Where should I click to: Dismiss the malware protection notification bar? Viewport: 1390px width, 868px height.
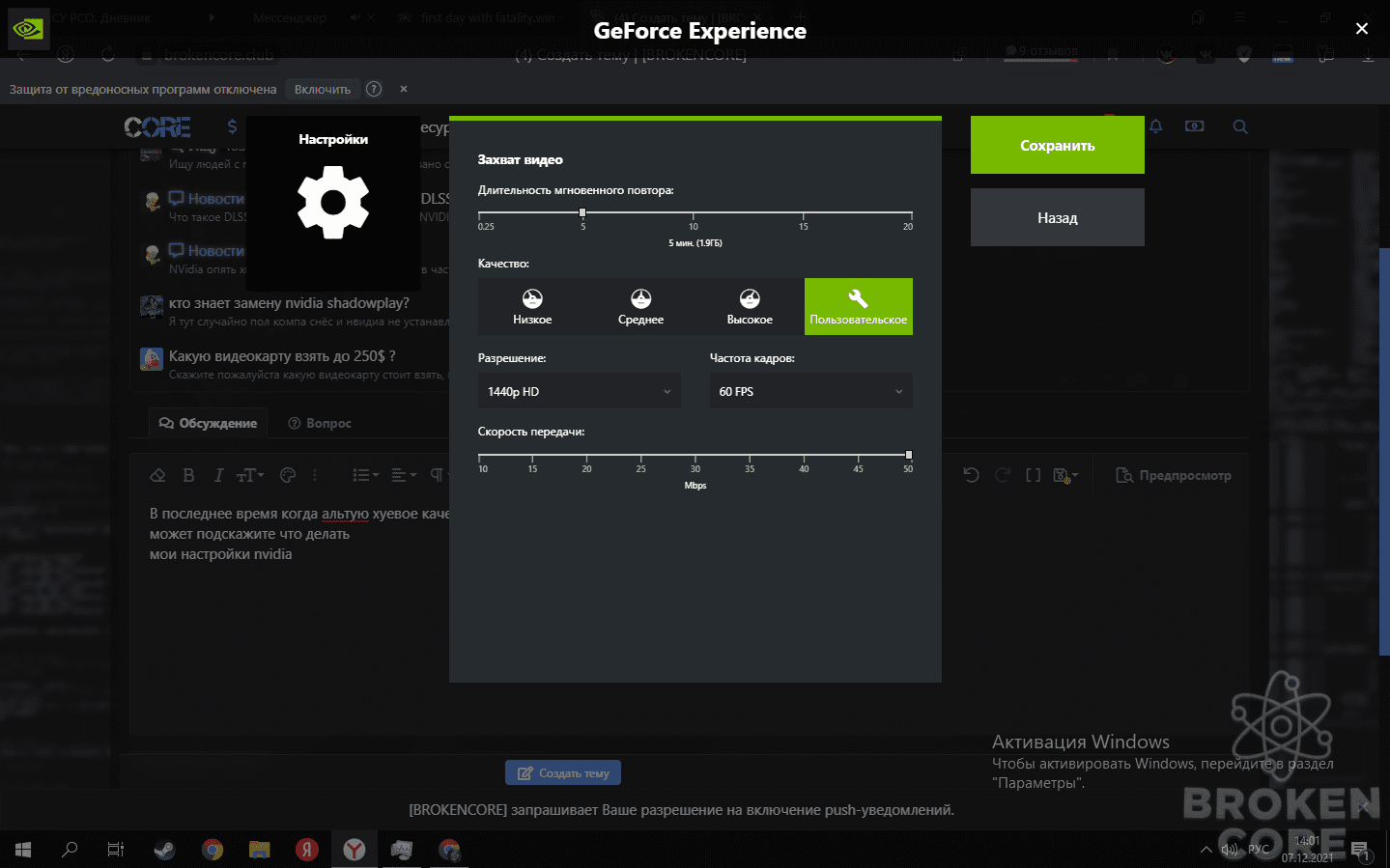tap(404, 89)
